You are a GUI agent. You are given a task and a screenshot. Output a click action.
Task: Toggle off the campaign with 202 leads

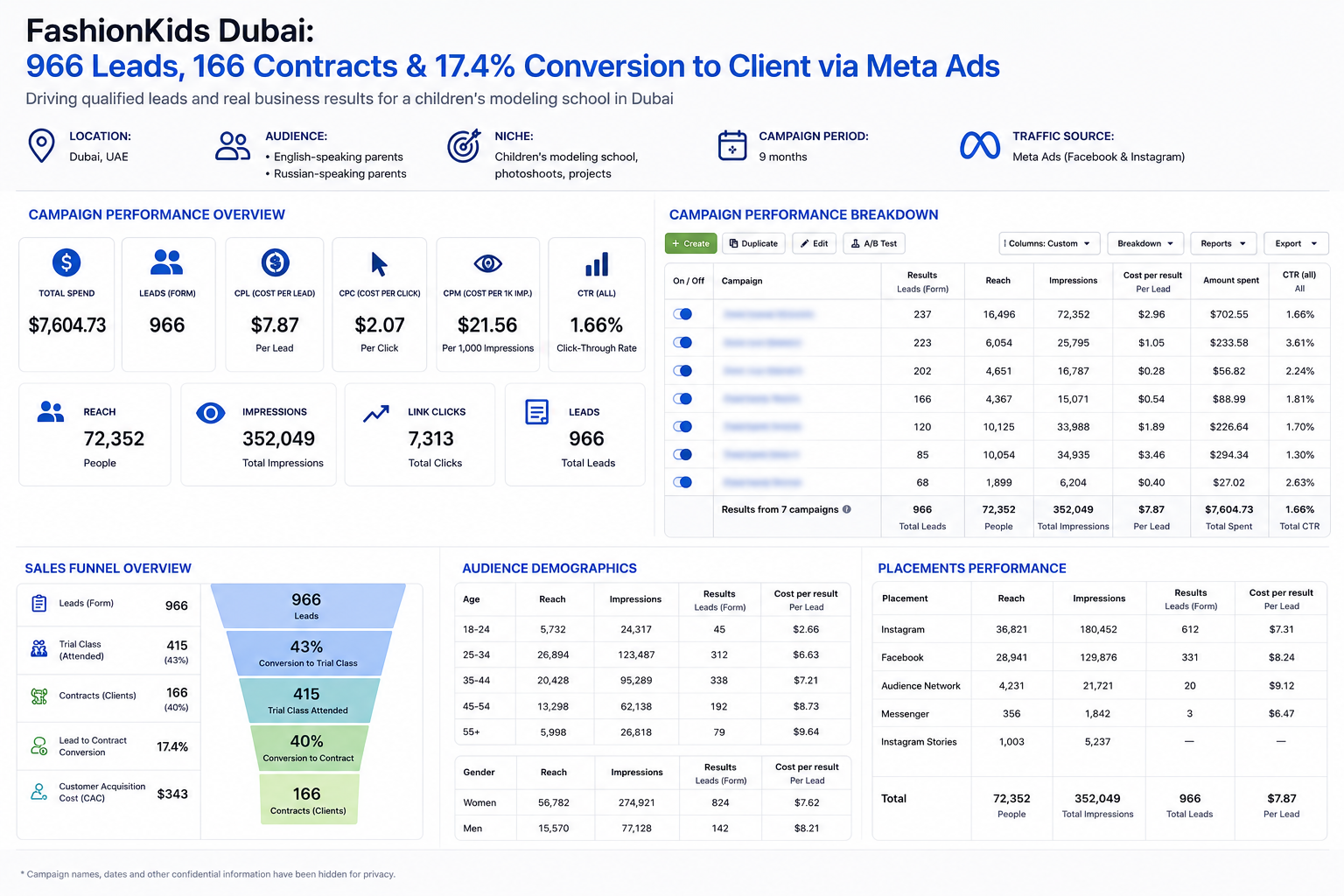(682, 371)
